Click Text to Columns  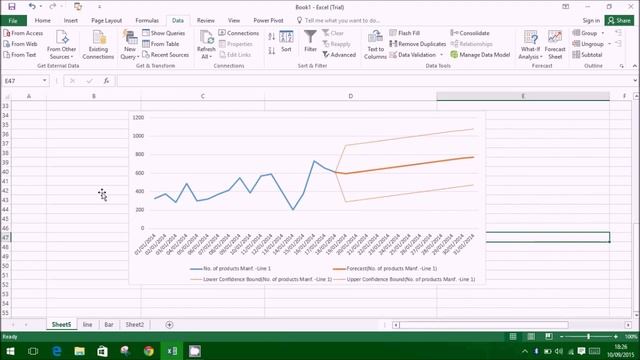pos(375,45)
